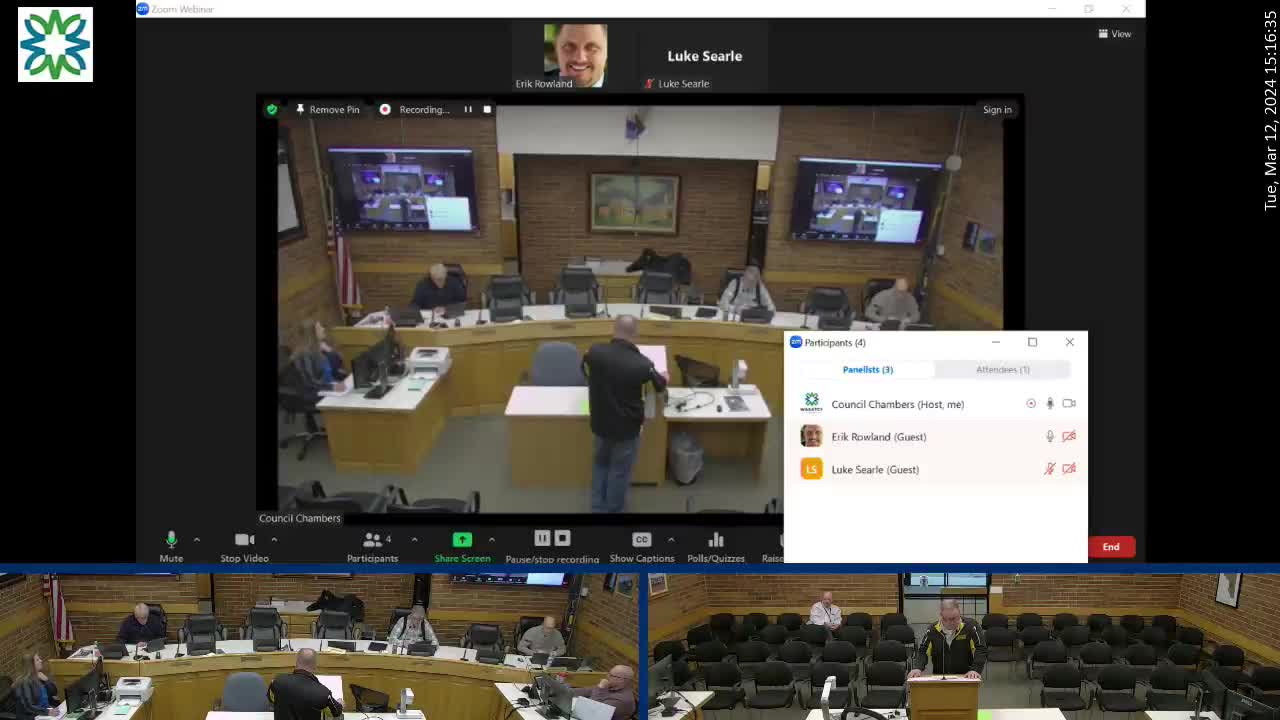Viewport: 1280px width, 720px height.
Task: Toggle Luke Searle's camera icon in the list
Action: (x=1069, y=469)
